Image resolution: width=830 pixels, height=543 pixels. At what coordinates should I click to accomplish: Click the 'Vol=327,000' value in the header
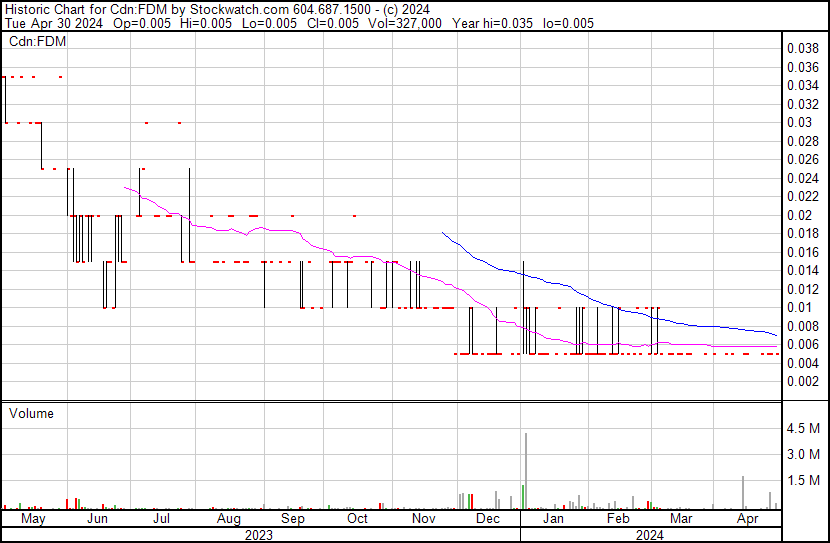coord(405,23)
